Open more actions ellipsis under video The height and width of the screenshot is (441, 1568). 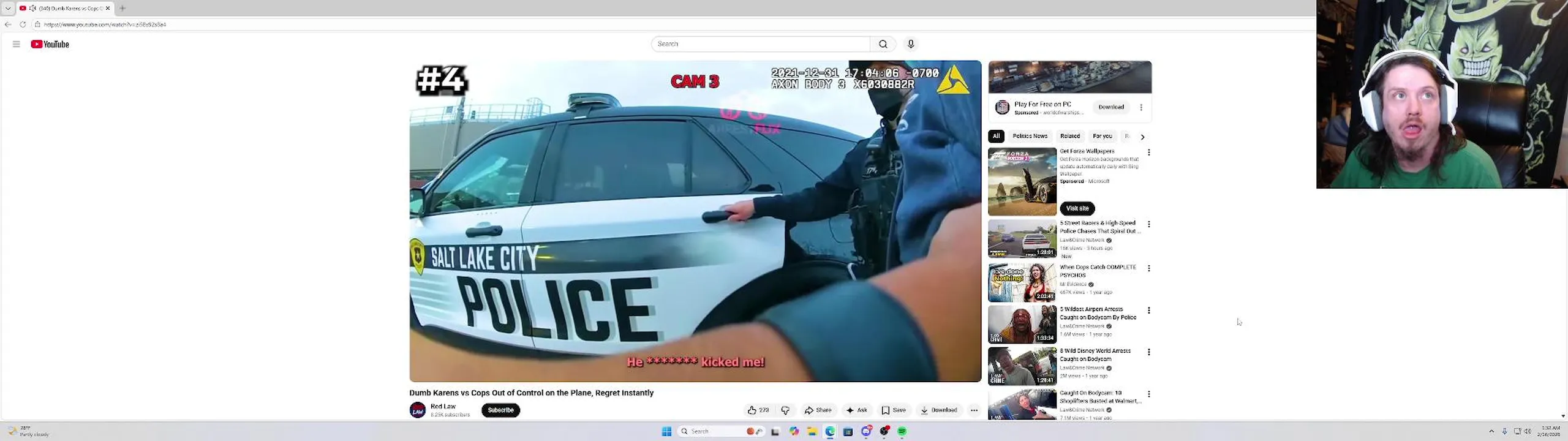tap(974, 410)
